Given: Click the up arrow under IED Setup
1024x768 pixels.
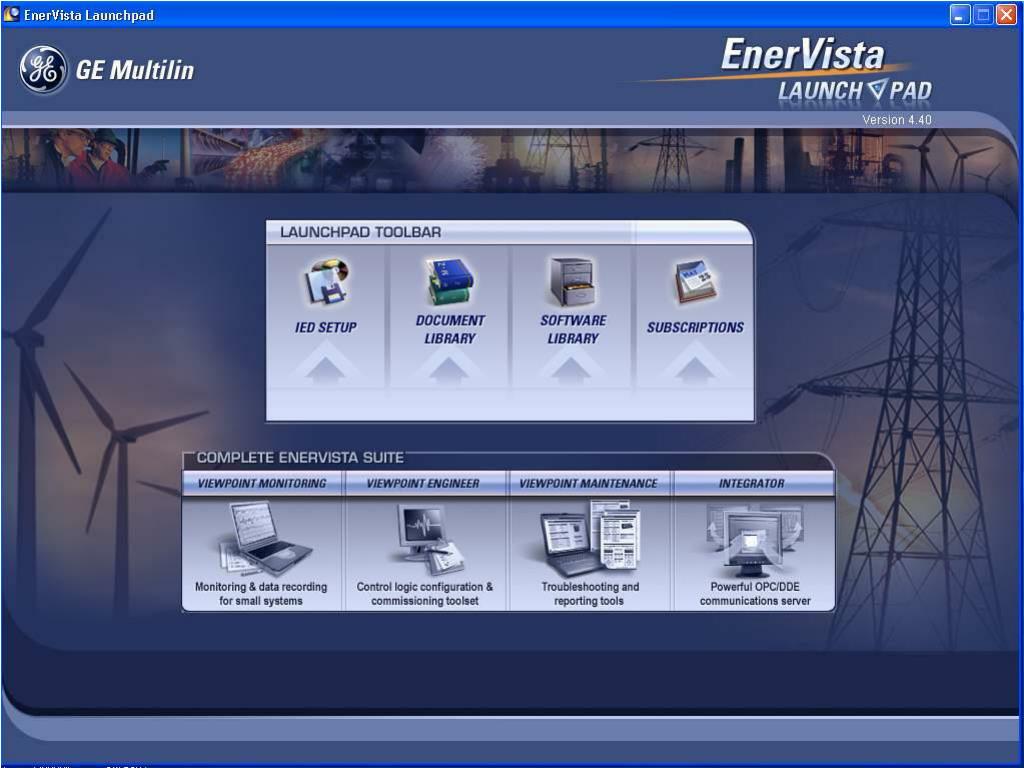Looking at the screenshot, I should pyautogui.click(x=325, y=368).
